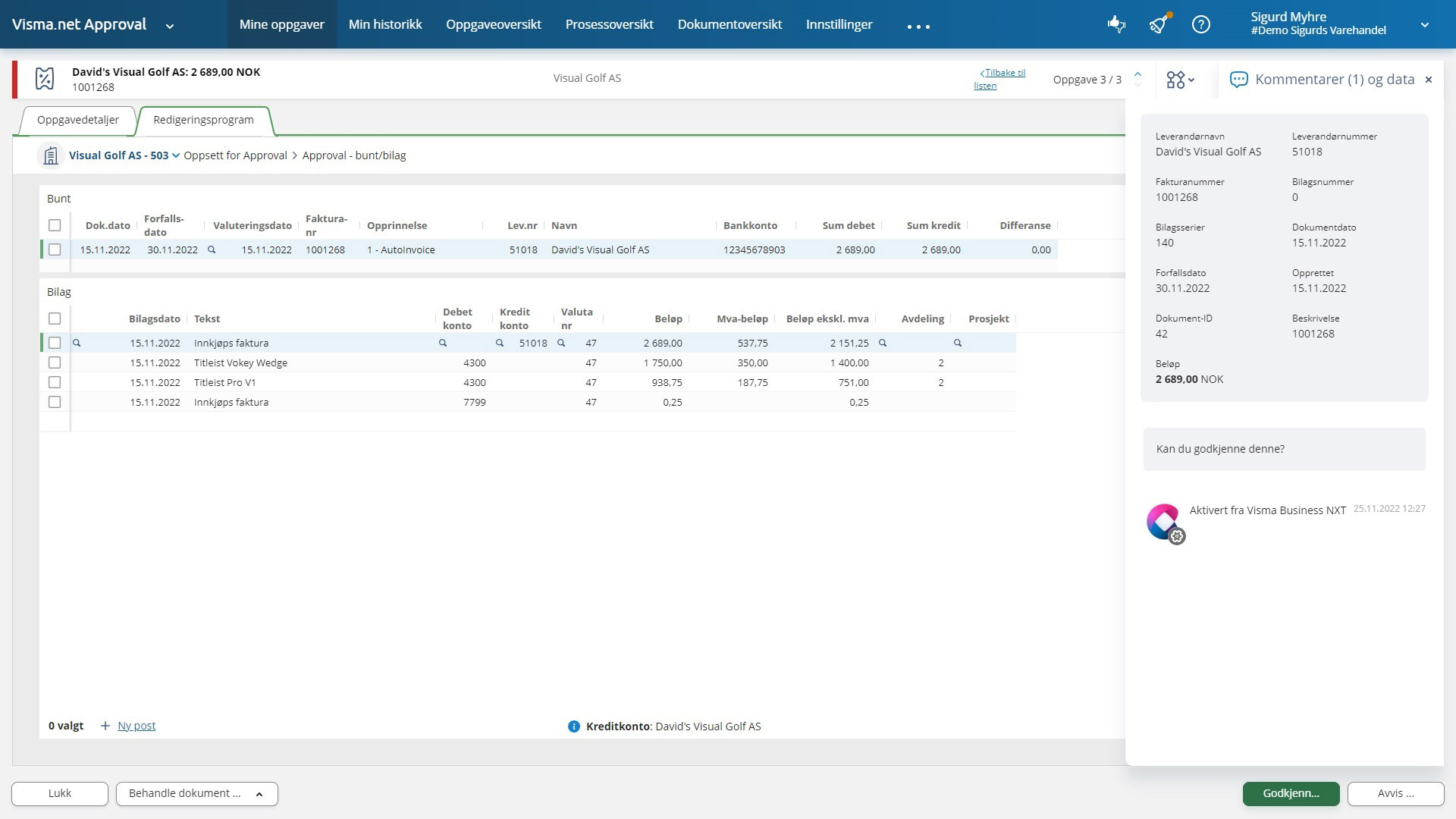This screenshot has width=1456, height=819.
Task: Click the Kreditkonto info icon at page bottom
Action: (574, 726)
